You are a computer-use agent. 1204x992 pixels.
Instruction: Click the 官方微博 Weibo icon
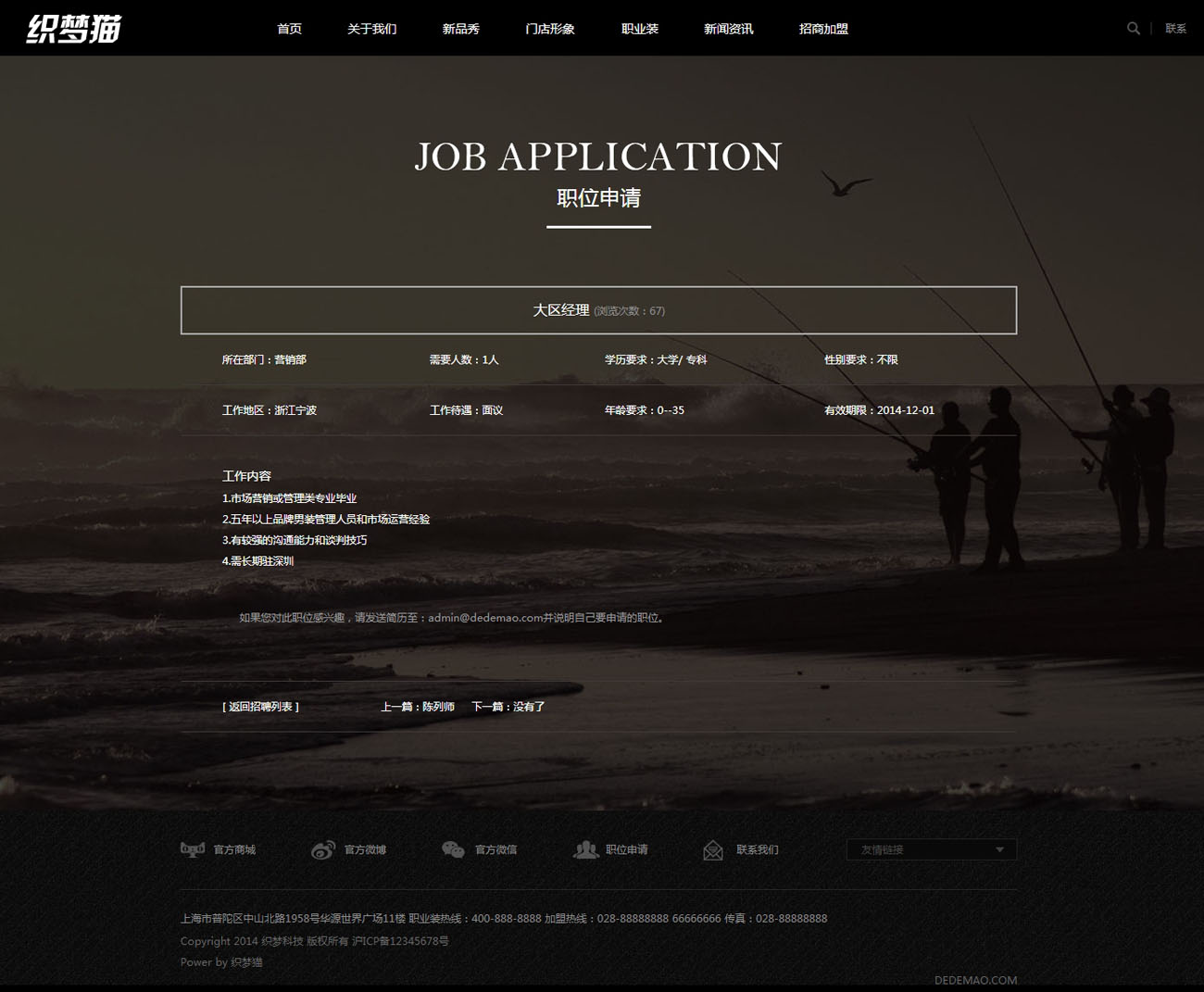pyautogui.click(x=323, y=849)
